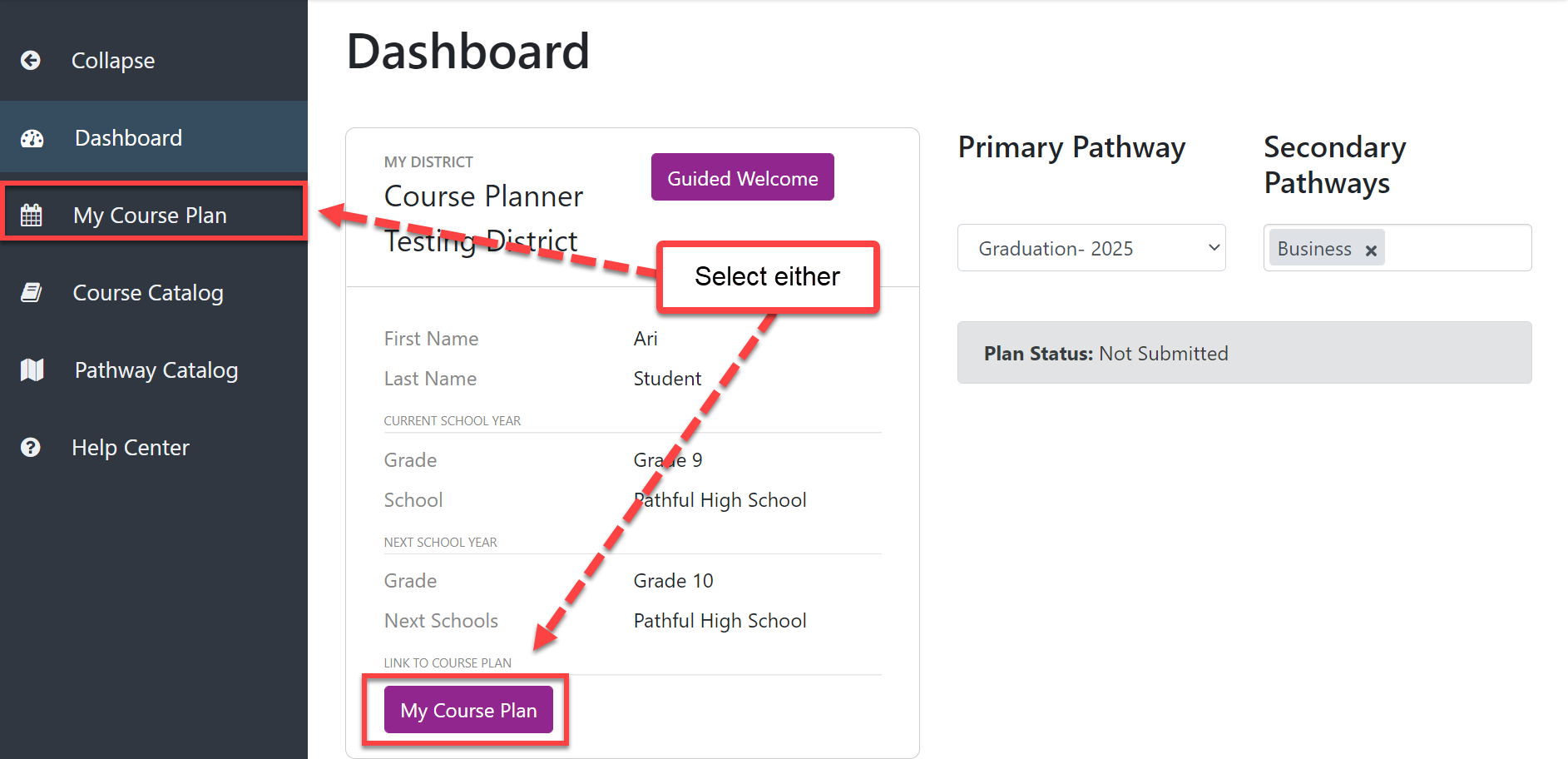Viewport: 1568px width, 759px height.
Task: Click the purple My Course Plan button
Action: coord(468,710)
